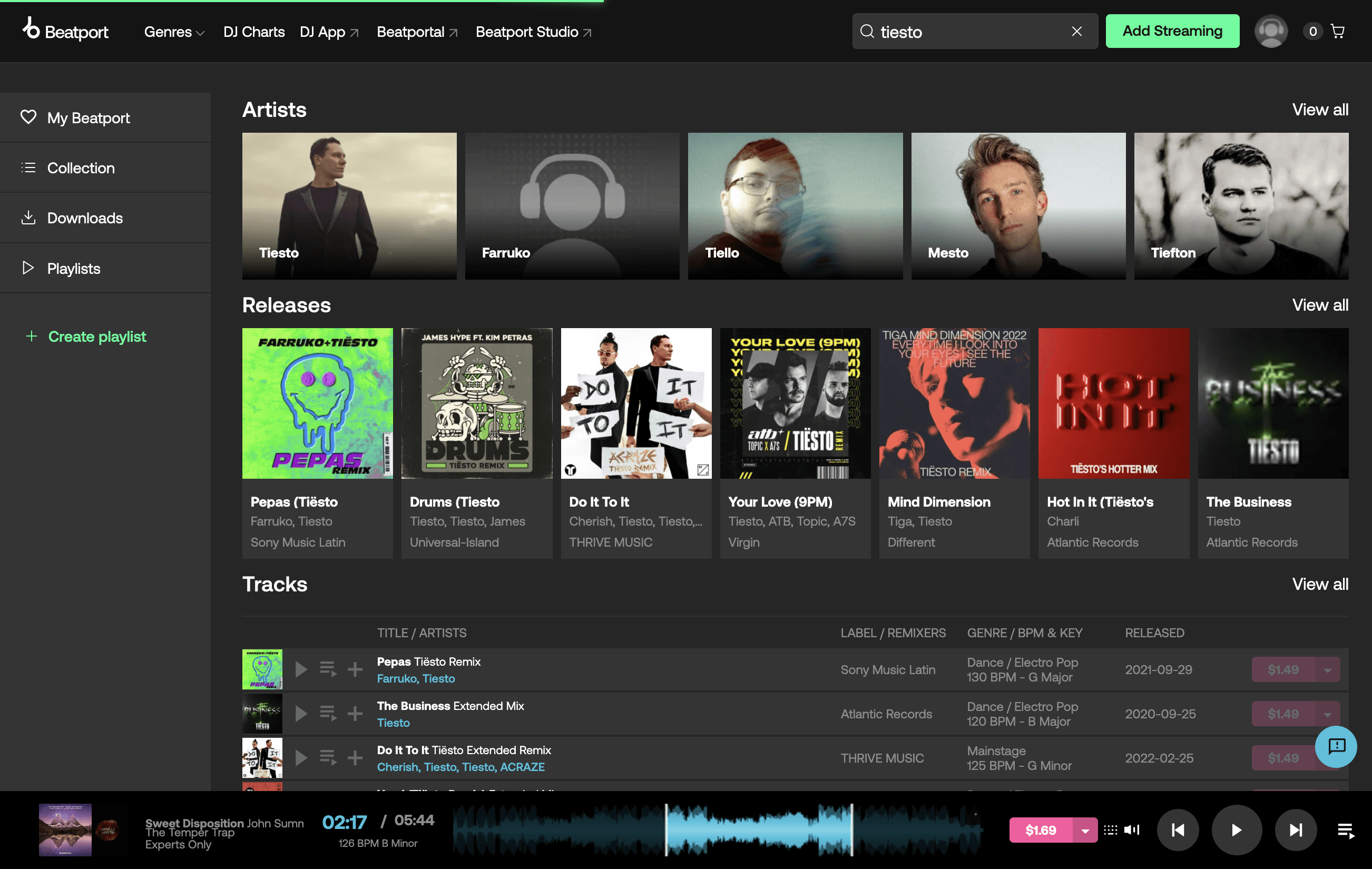Add The Business Extended Mix to queue
Screen dimensions: 1372x869
click(328, 713)
